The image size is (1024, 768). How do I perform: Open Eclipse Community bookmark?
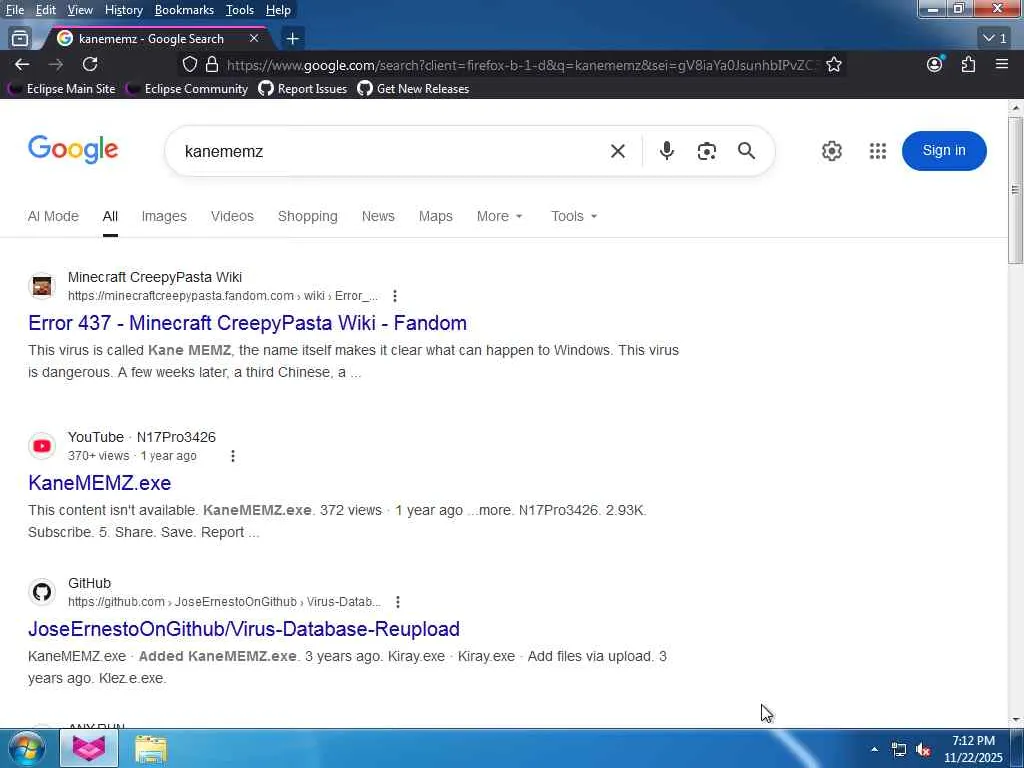coord(187,89)
